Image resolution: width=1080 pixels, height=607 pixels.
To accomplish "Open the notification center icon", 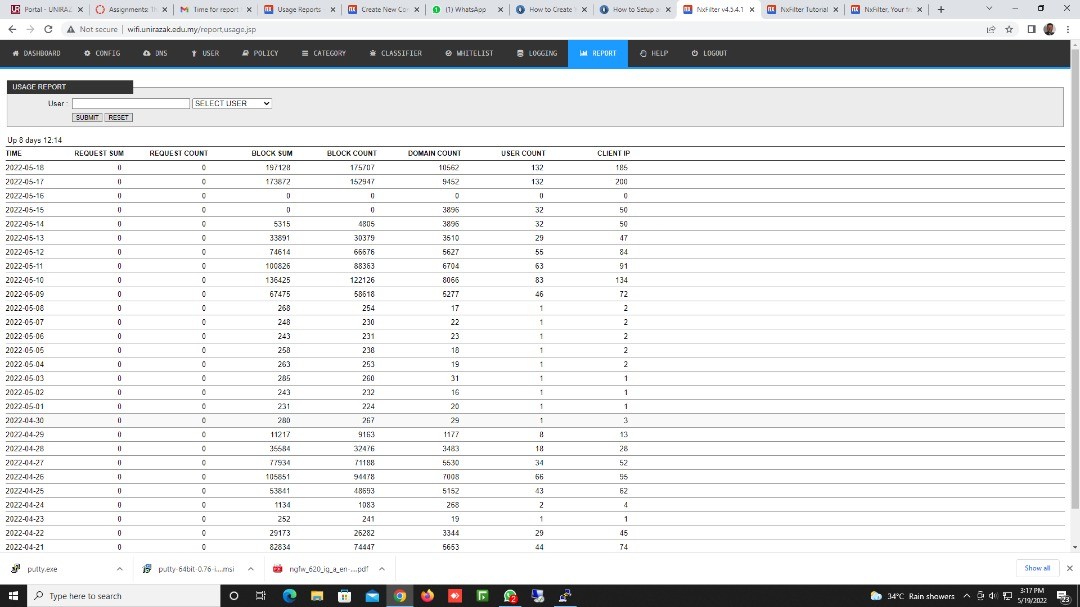I will pyautogui.click(x=1062, y=596).
